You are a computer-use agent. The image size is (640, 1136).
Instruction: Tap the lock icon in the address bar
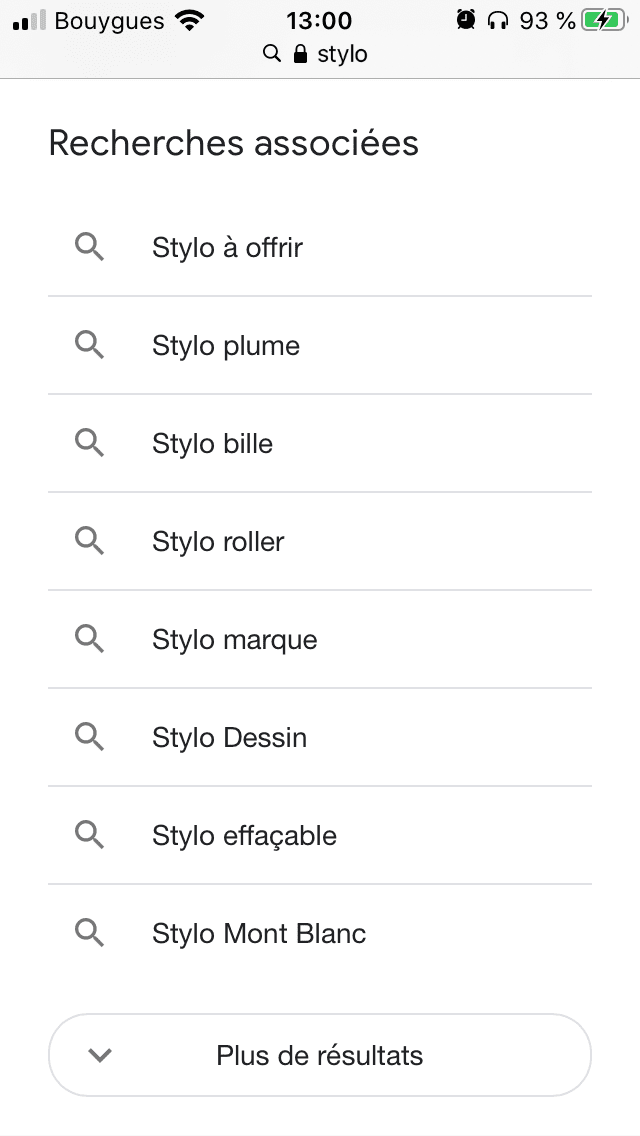298,54
